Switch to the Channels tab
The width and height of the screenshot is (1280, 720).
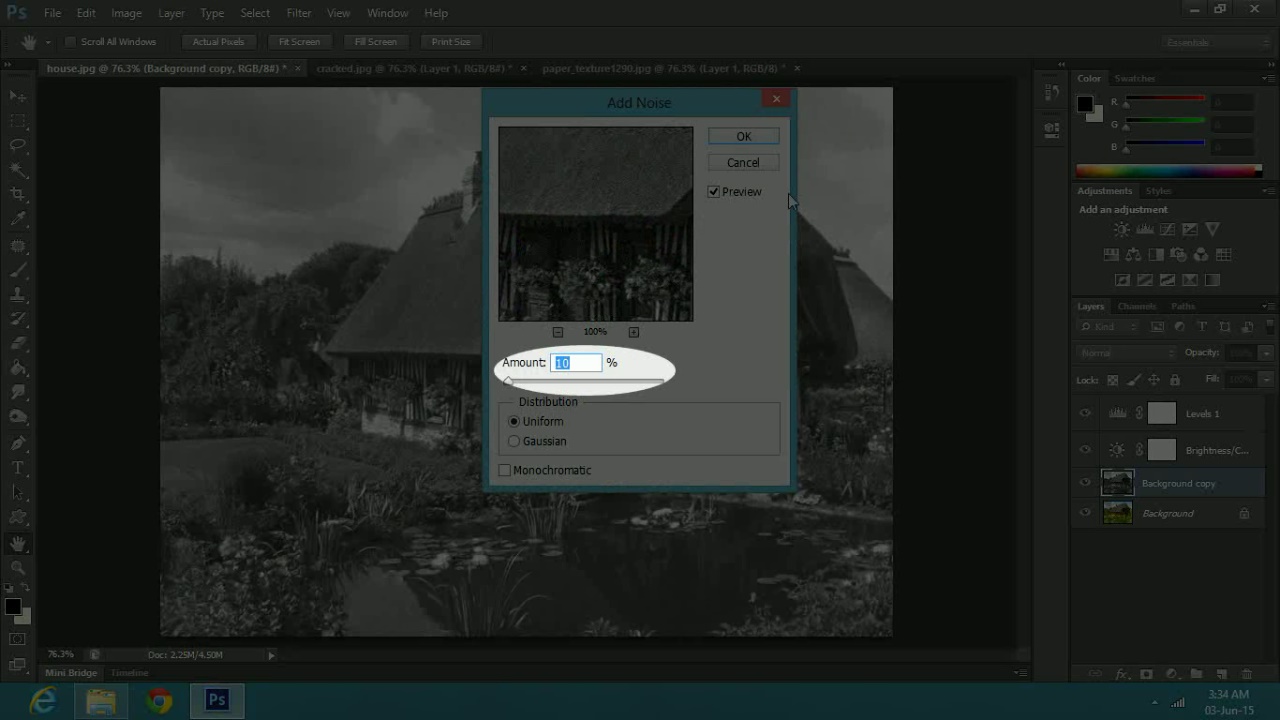pos(1137,307)
